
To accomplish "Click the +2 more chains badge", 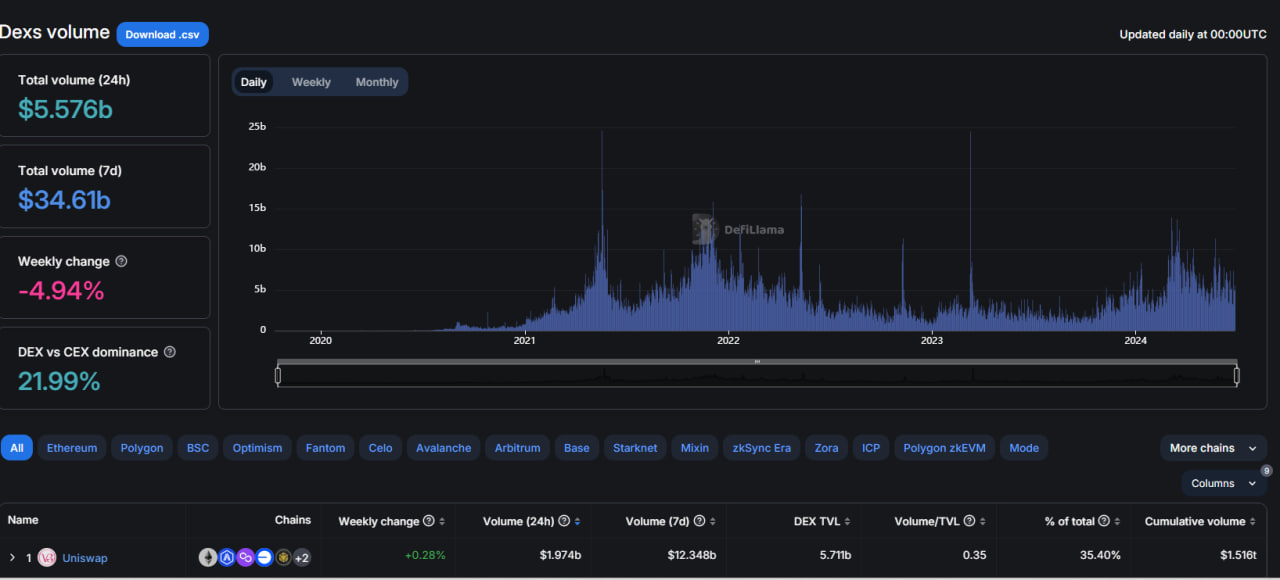I will coord(301,558).
